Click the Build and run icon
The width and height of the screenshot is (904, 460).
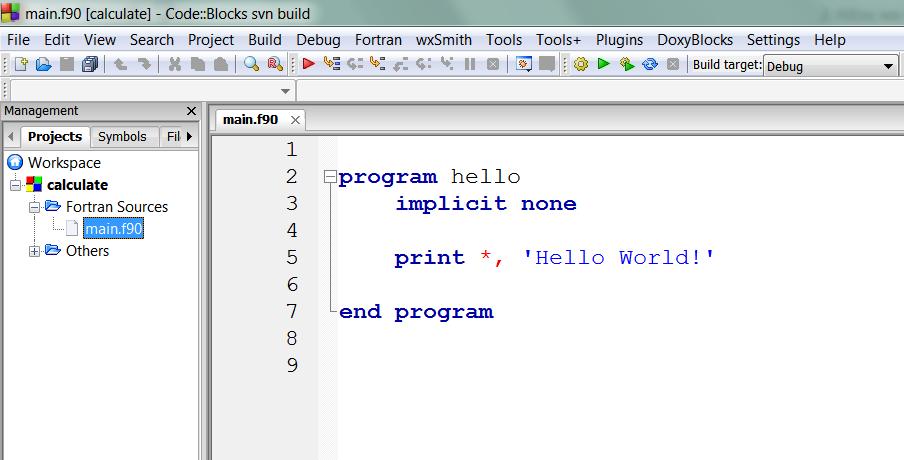[627, 64]
